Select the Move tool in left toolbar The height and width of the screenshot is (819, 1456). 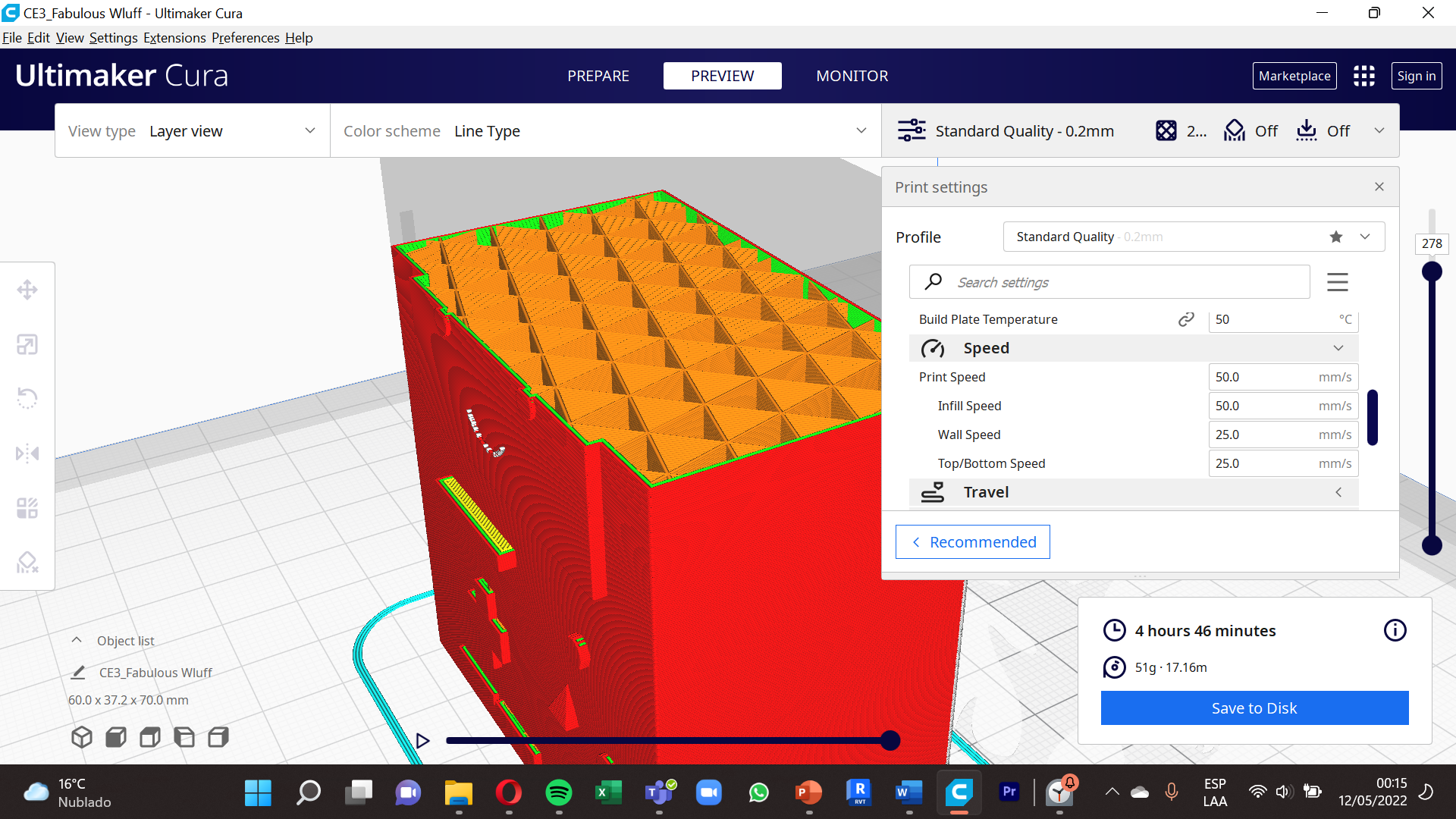click(x=27, y=290)
